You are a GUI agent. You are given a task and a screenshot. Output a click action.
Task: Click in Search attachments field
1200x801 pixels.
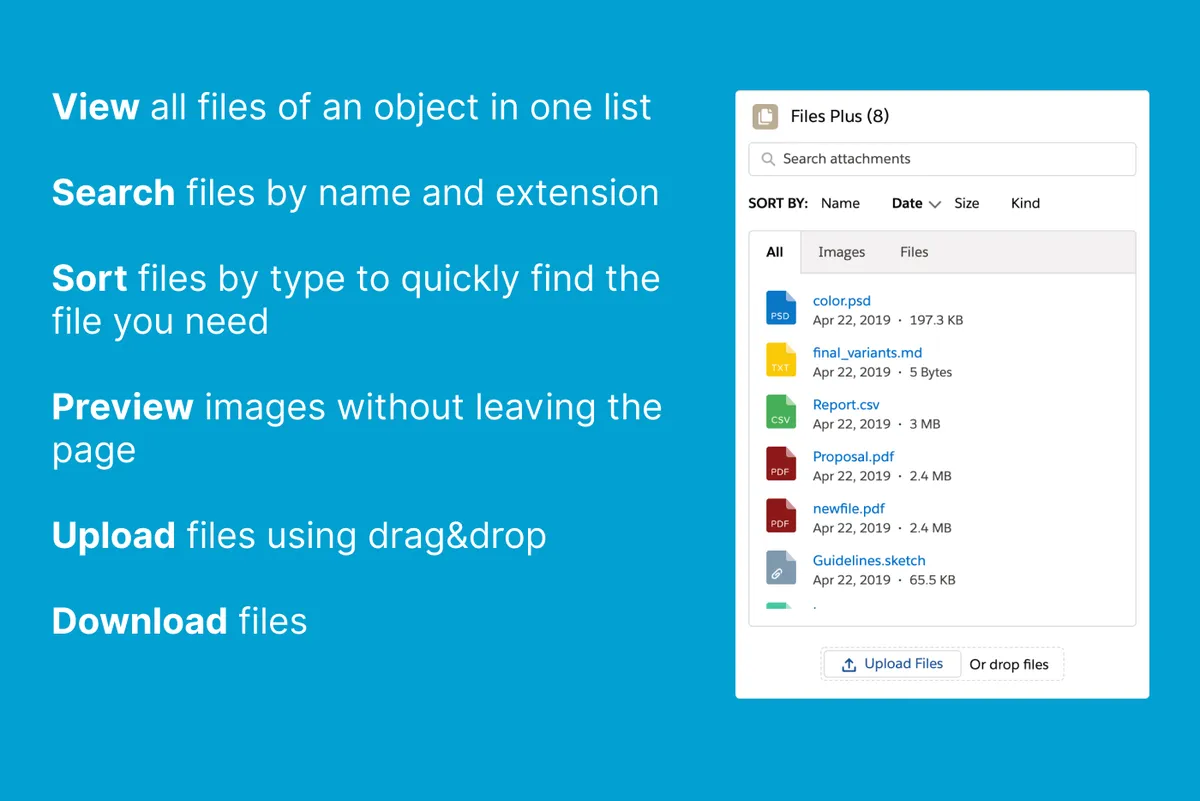[942, 159]
